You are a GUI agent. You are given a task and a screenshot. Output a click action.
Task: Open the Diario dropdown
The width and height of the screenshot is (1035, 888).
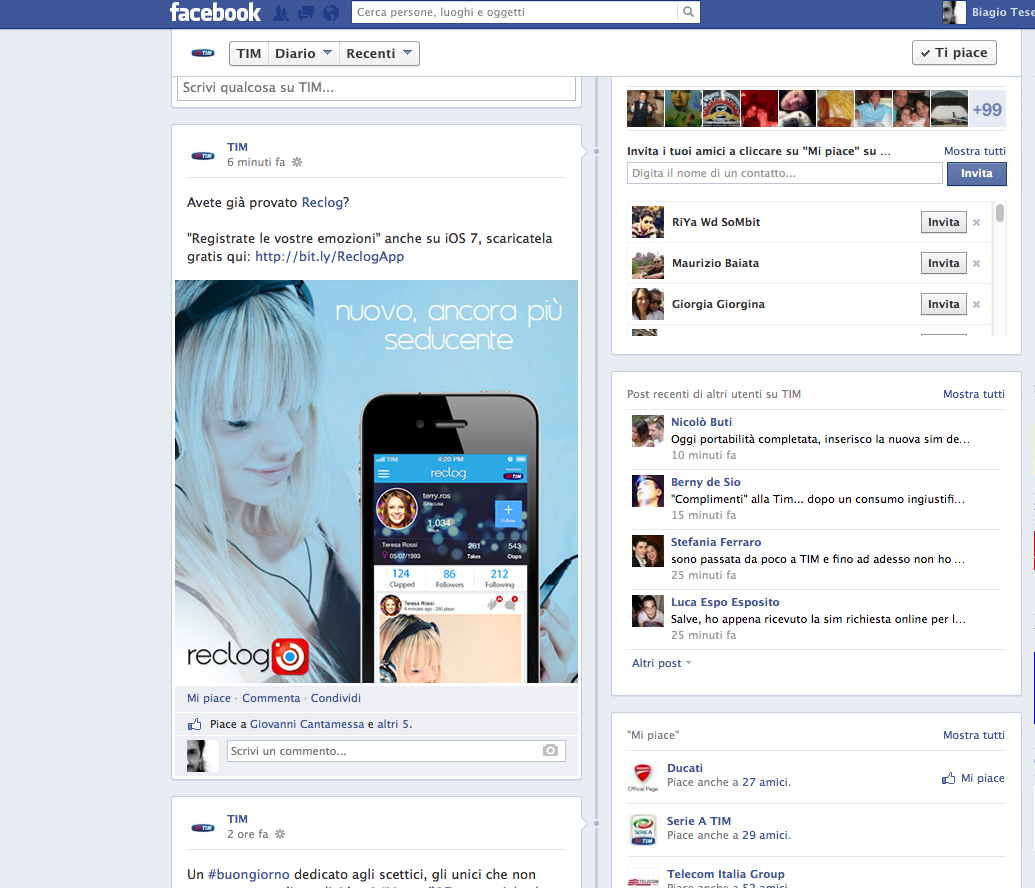[304, 53]
